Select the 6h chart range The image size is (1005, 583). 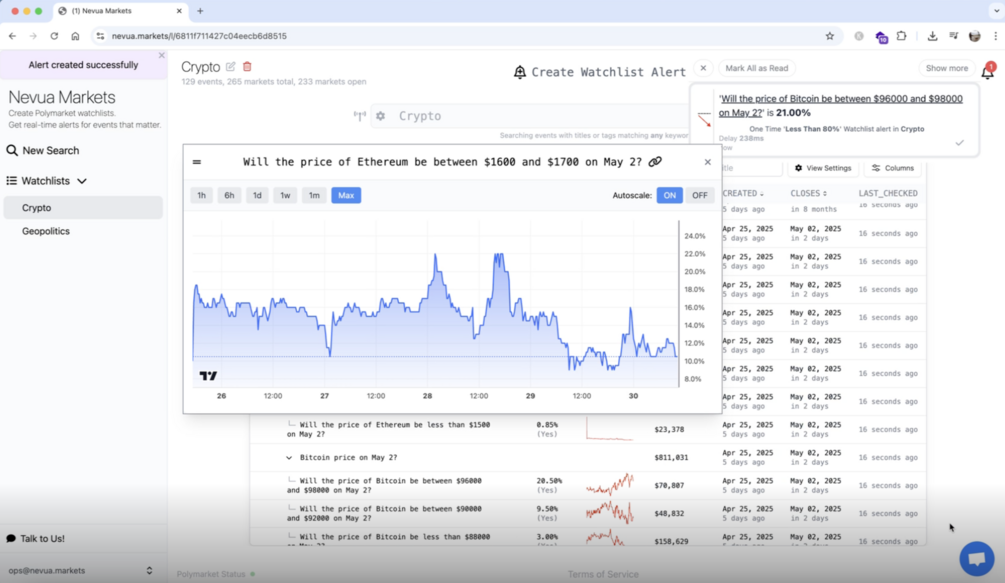click(x=229, y=195)
